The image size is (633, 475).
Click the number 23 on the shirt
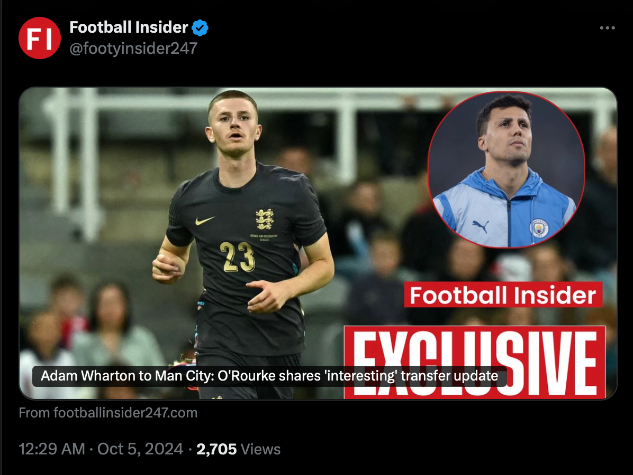[x=237, y=257]
